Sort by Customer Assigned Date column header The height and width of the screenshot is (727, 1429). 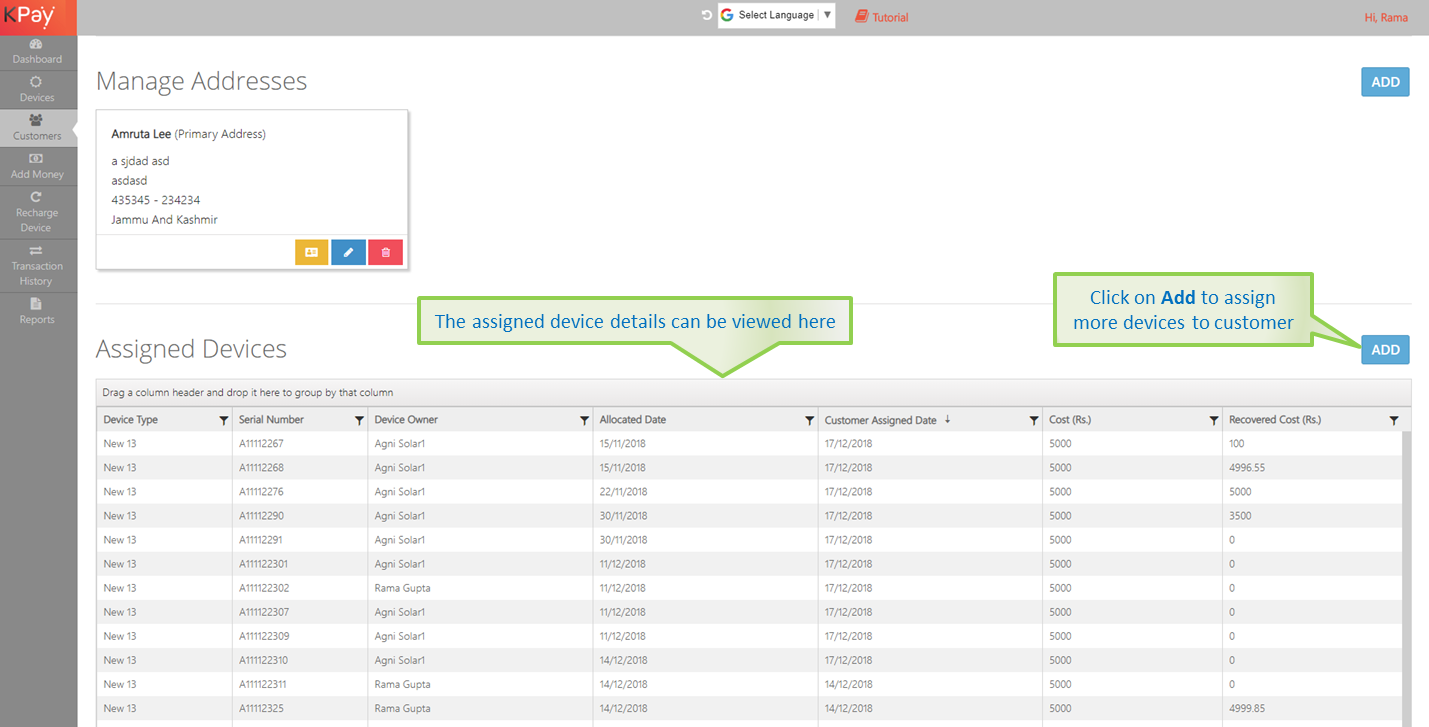pyautogui.click(x=880, y=421)
